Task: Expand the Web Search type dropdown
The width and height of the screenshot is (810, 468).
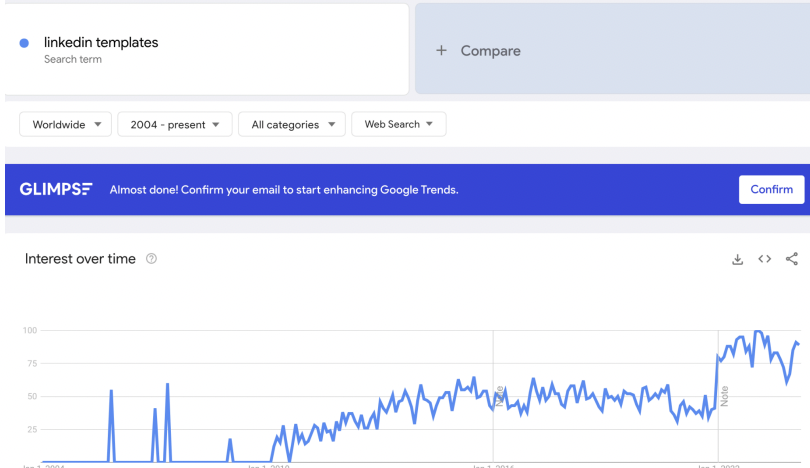Action: point(398,124)
